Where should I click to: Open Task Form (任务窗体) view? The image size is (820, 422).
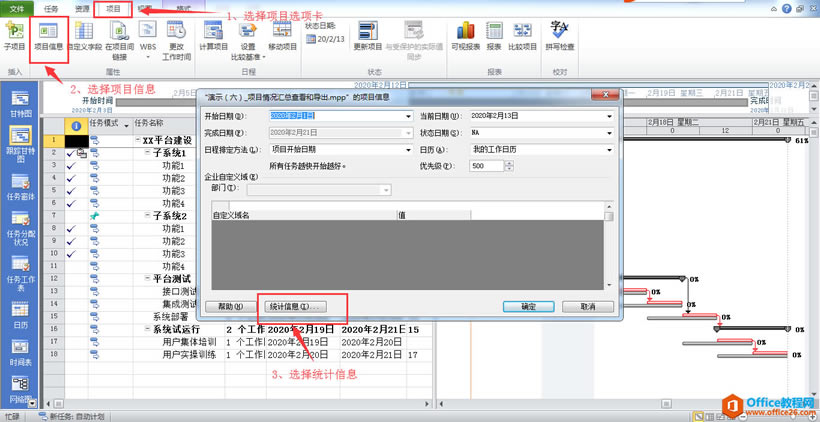click(x=20, y=187)
